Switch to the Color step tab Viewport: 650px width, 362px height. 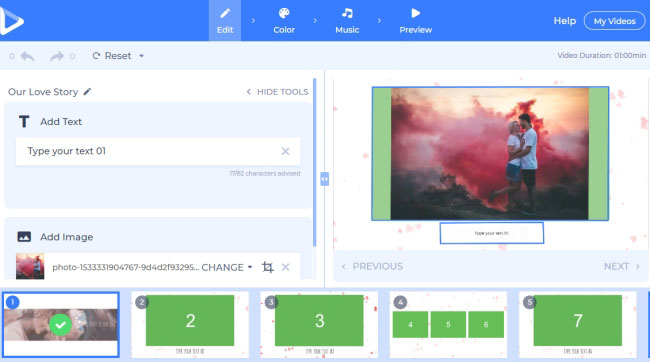click(x=284, y=21)
